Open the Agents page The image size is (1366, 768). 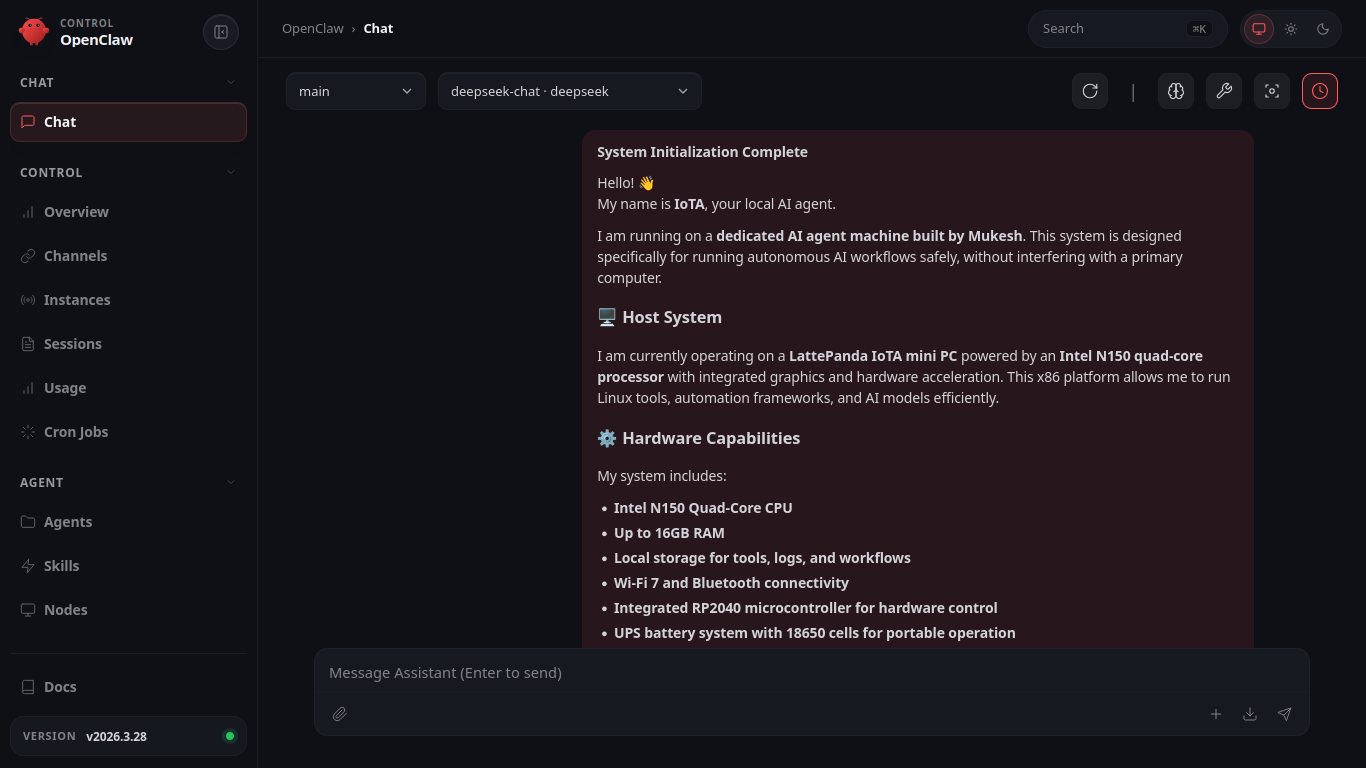pos(128,522)
